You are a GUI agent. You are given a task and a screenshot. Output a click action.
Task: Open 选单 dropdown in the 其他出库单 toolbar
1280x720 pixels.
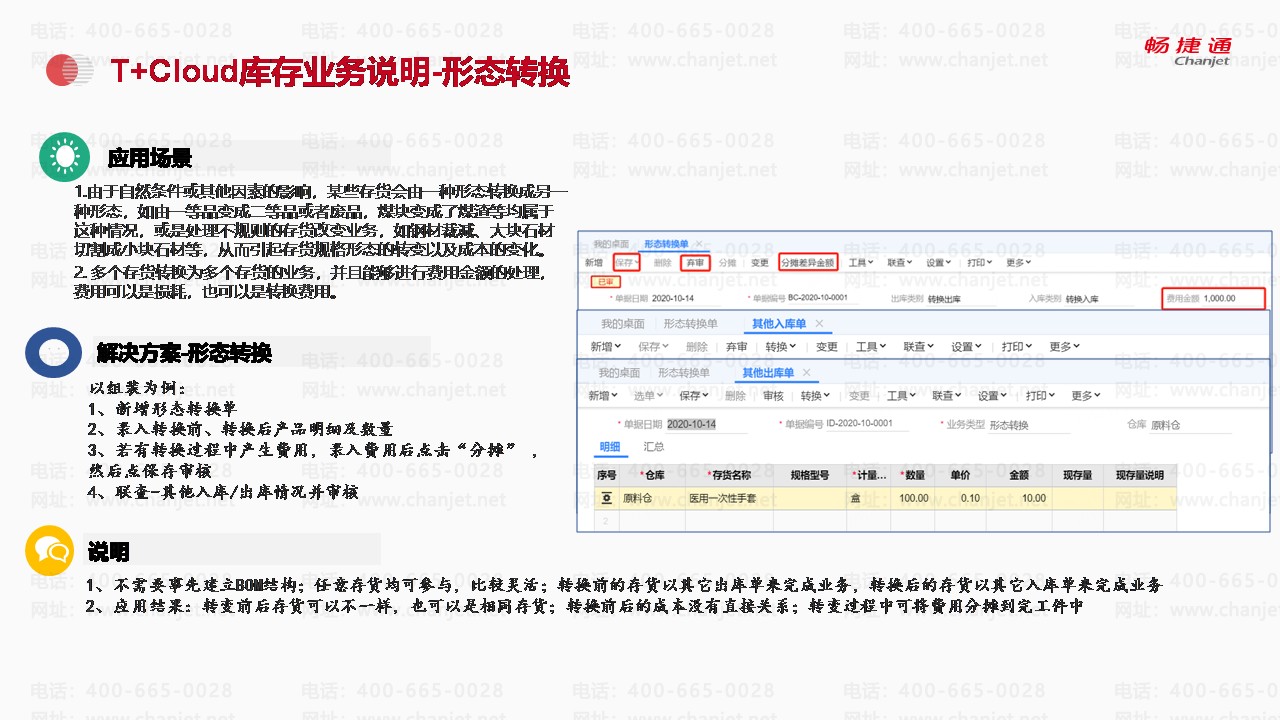[650, 396]
